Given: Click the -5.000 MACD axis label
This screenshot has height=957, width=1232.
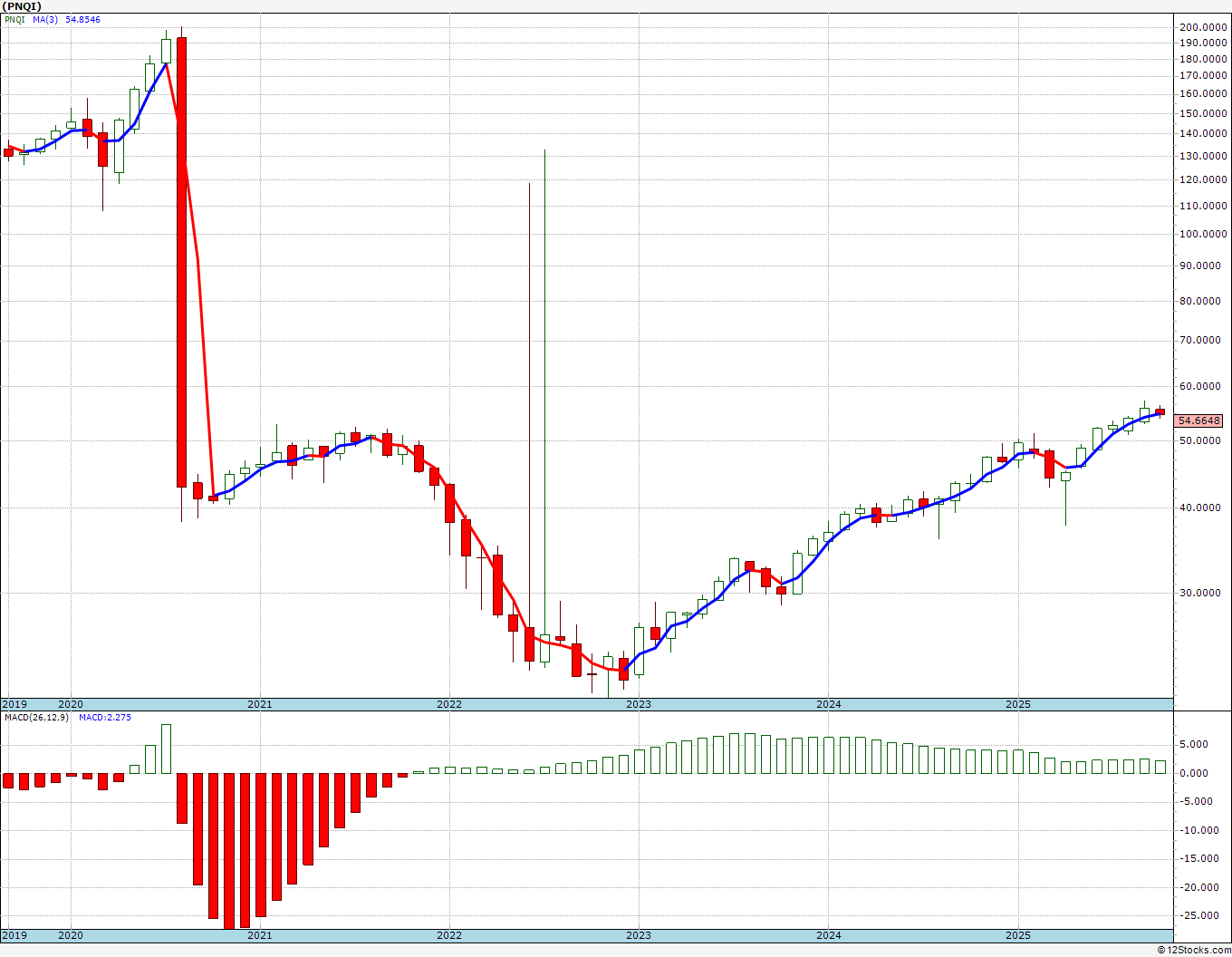Looking at the screenshot, I should 1195,801.
